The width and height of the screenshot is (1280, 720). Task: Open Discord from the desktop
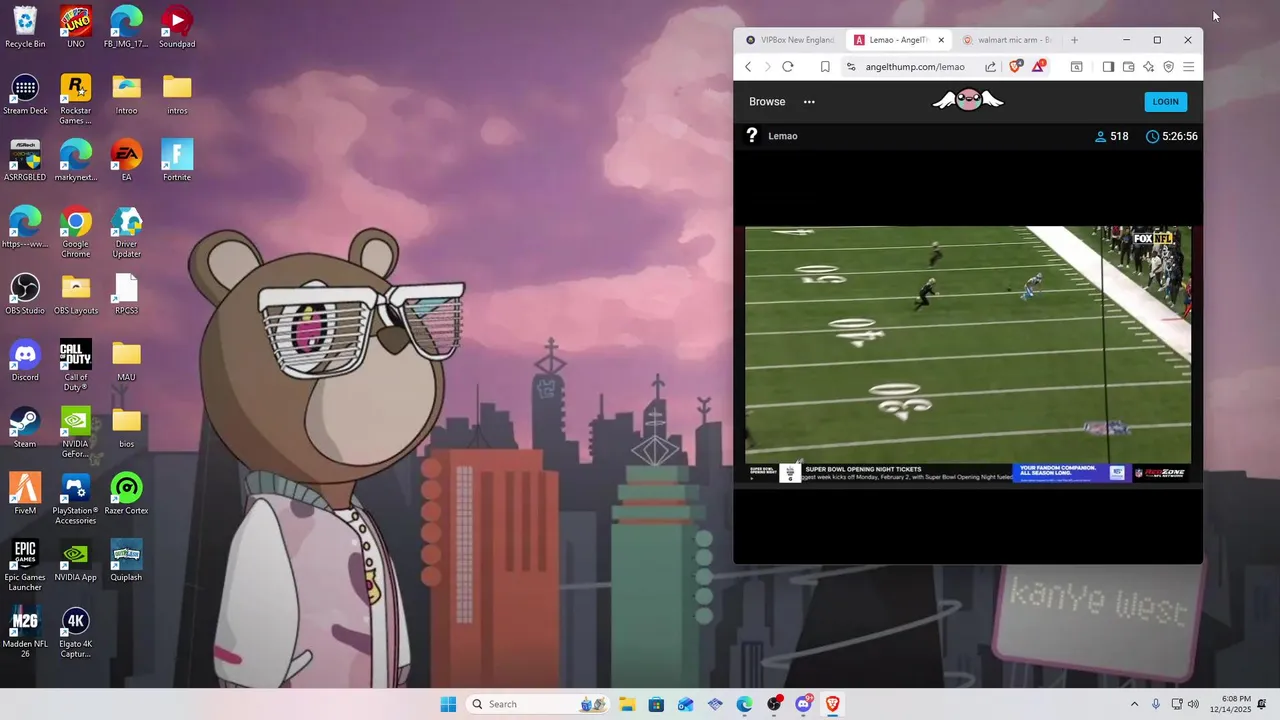click(x=25, y=360)
